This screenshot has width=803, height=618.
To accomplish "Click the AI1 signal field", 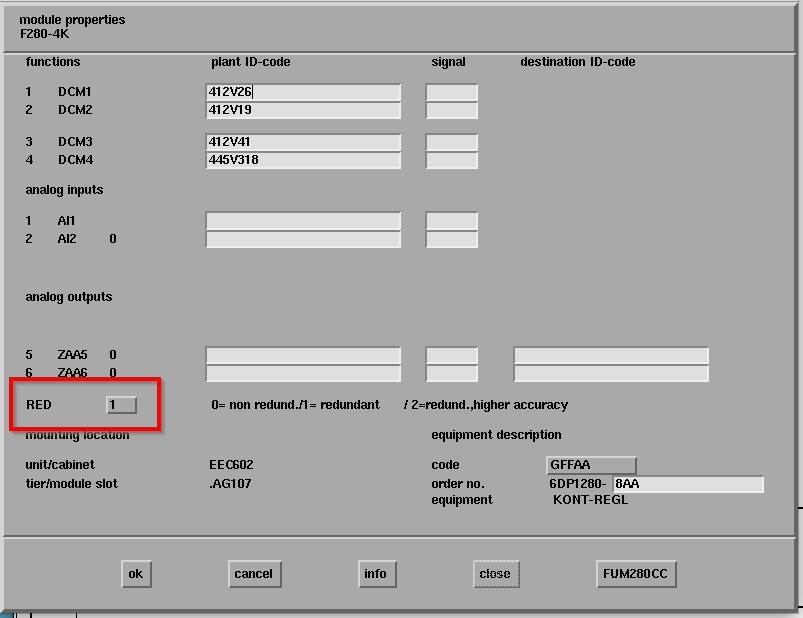I will pyautogui.click(x=451, y=221).
